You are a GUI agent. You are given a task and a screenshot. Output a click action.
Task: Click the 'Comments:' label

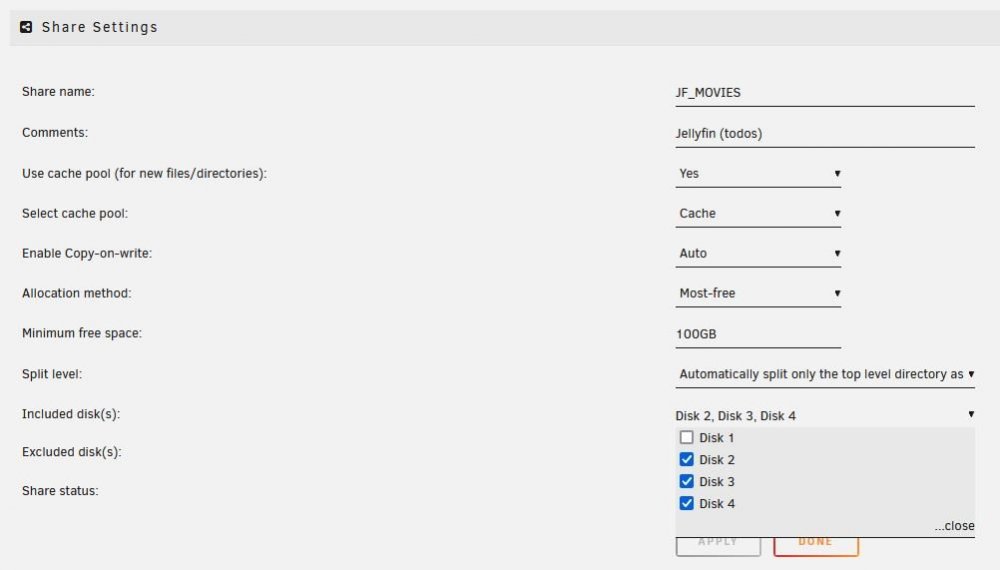click(x=55, y=133)
